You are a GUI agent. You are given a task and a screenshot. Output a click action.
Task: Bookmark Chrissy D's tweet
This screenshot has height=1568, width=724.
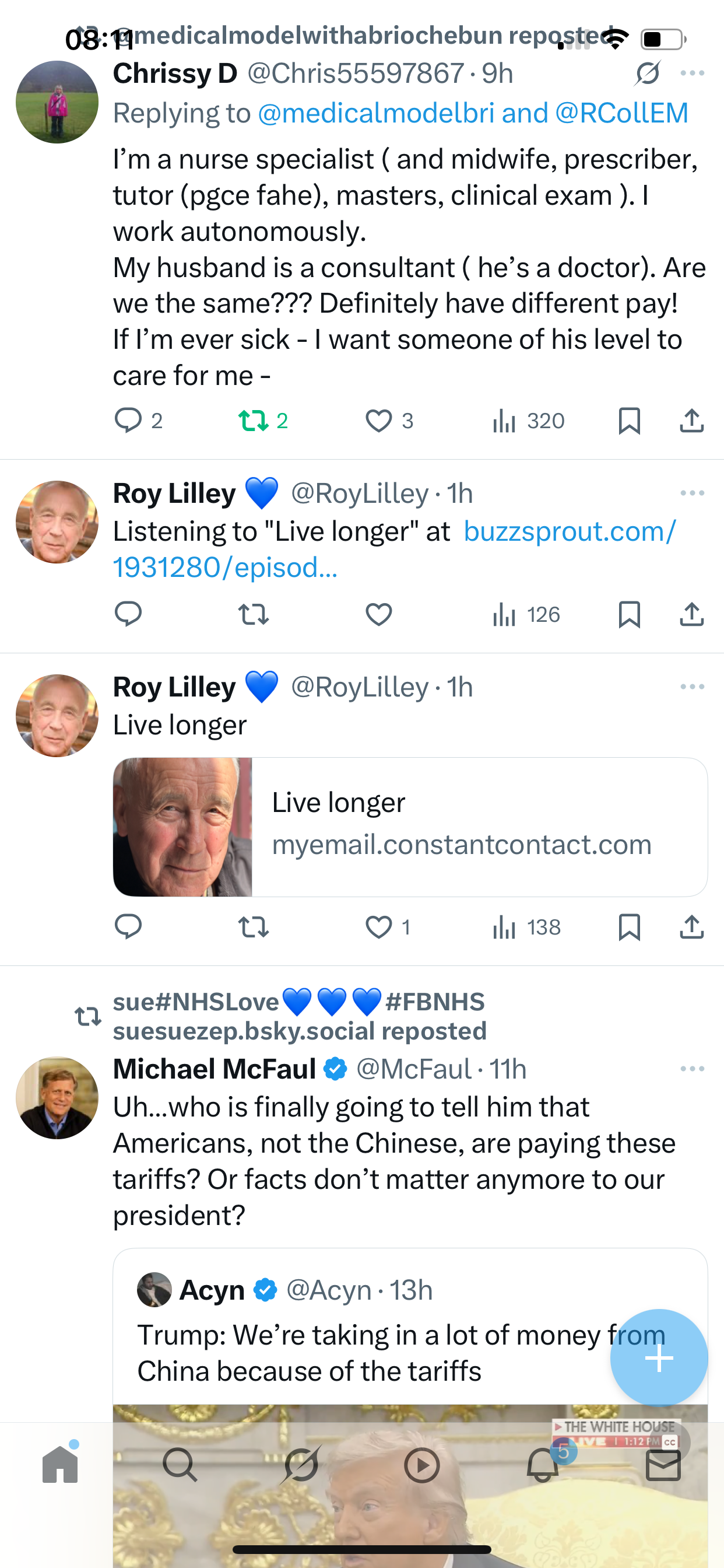tap(629, 421)
